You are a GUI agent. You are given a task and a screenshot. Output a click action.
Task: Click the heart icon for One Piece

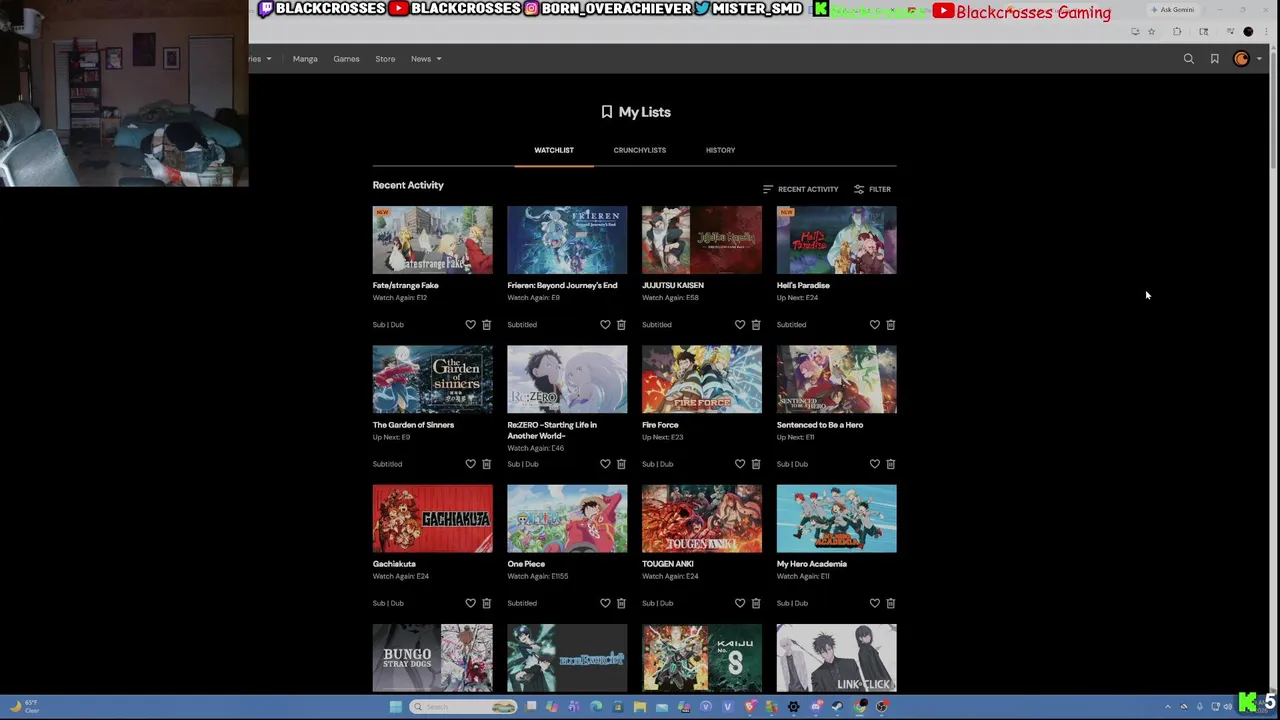(605, 603)
